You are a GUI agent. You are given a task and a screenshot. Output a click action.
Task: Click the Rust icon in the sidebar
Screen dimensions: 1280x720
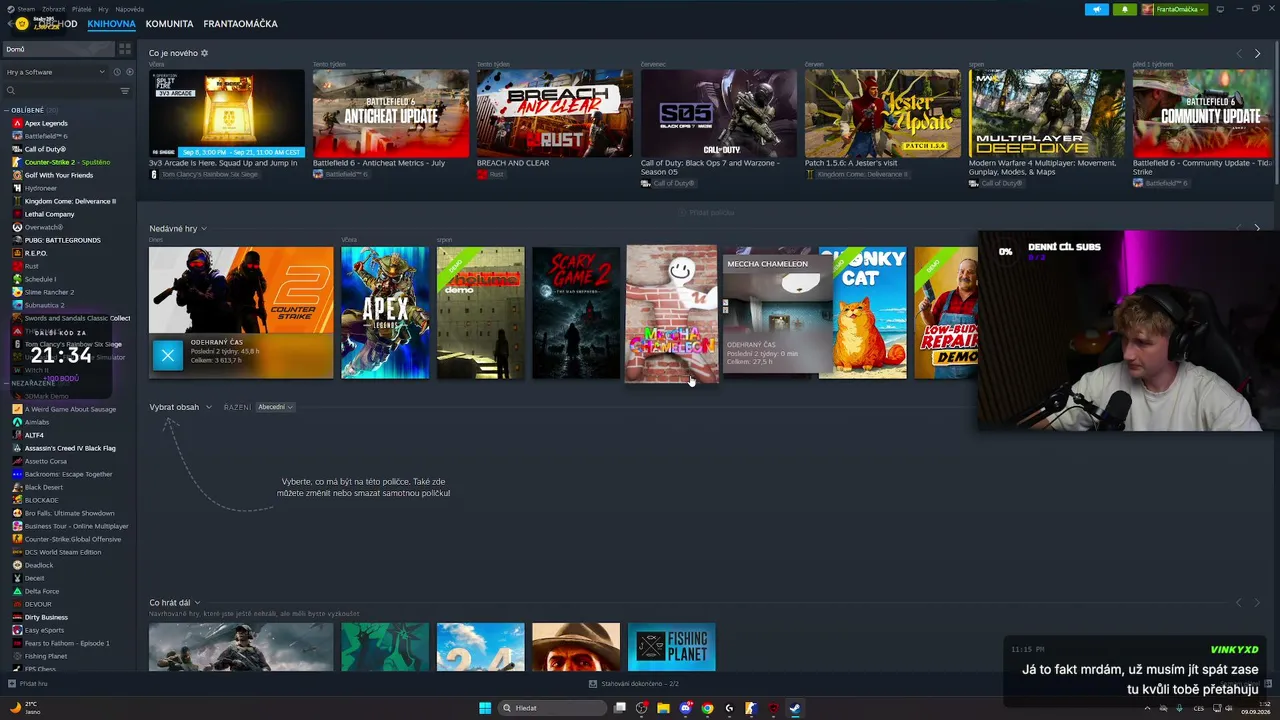point(17,266)
